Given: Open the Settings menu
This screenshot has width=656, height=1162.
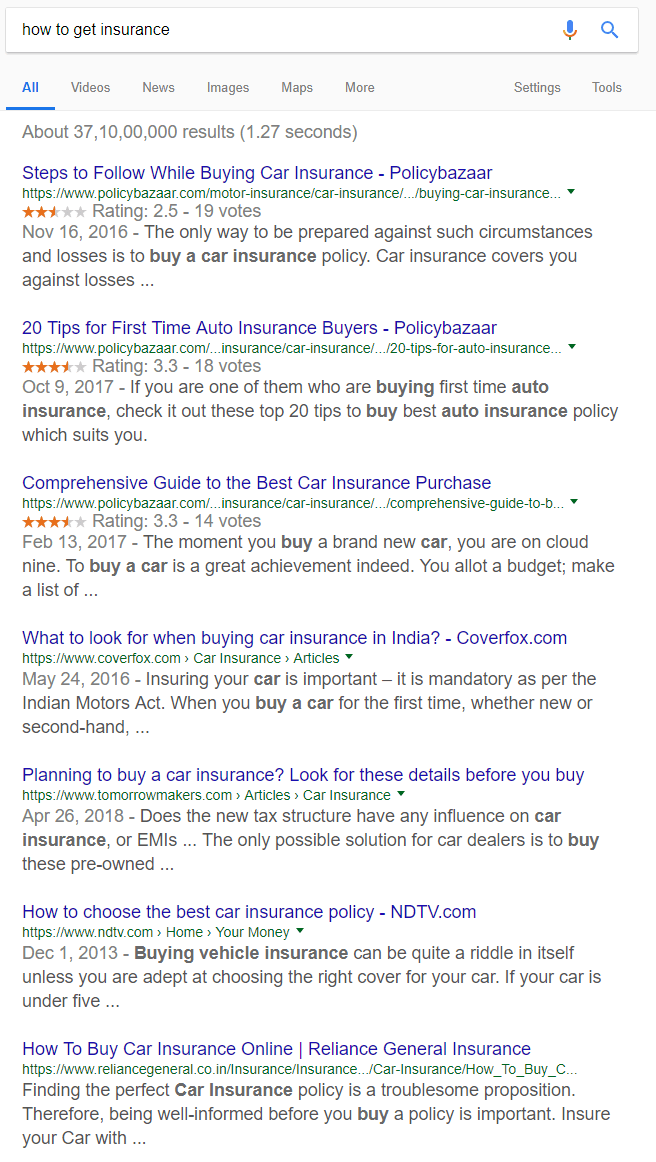Looking at the screenshot, I should [x=537, y=88].
